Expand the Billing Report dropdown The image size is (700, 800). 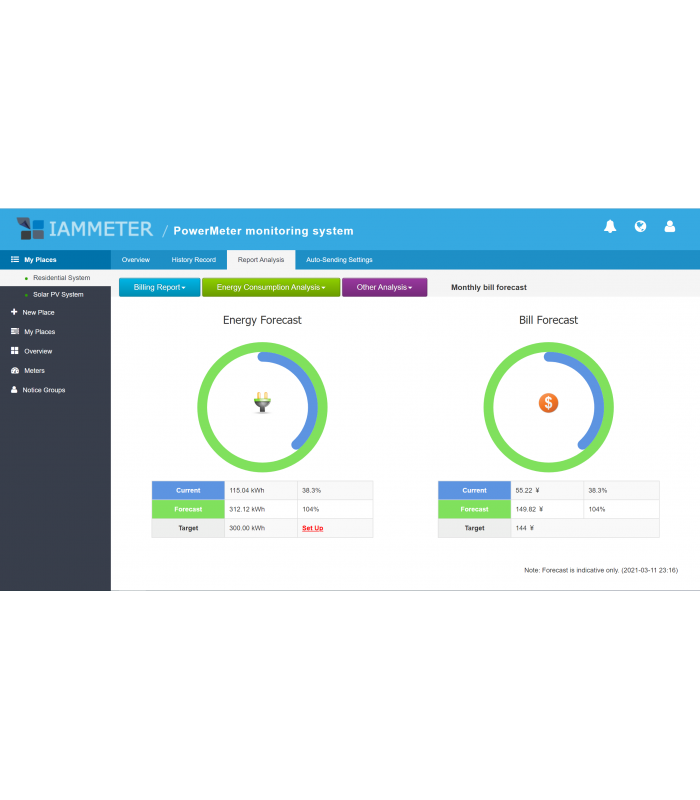[x=159, y=288]
